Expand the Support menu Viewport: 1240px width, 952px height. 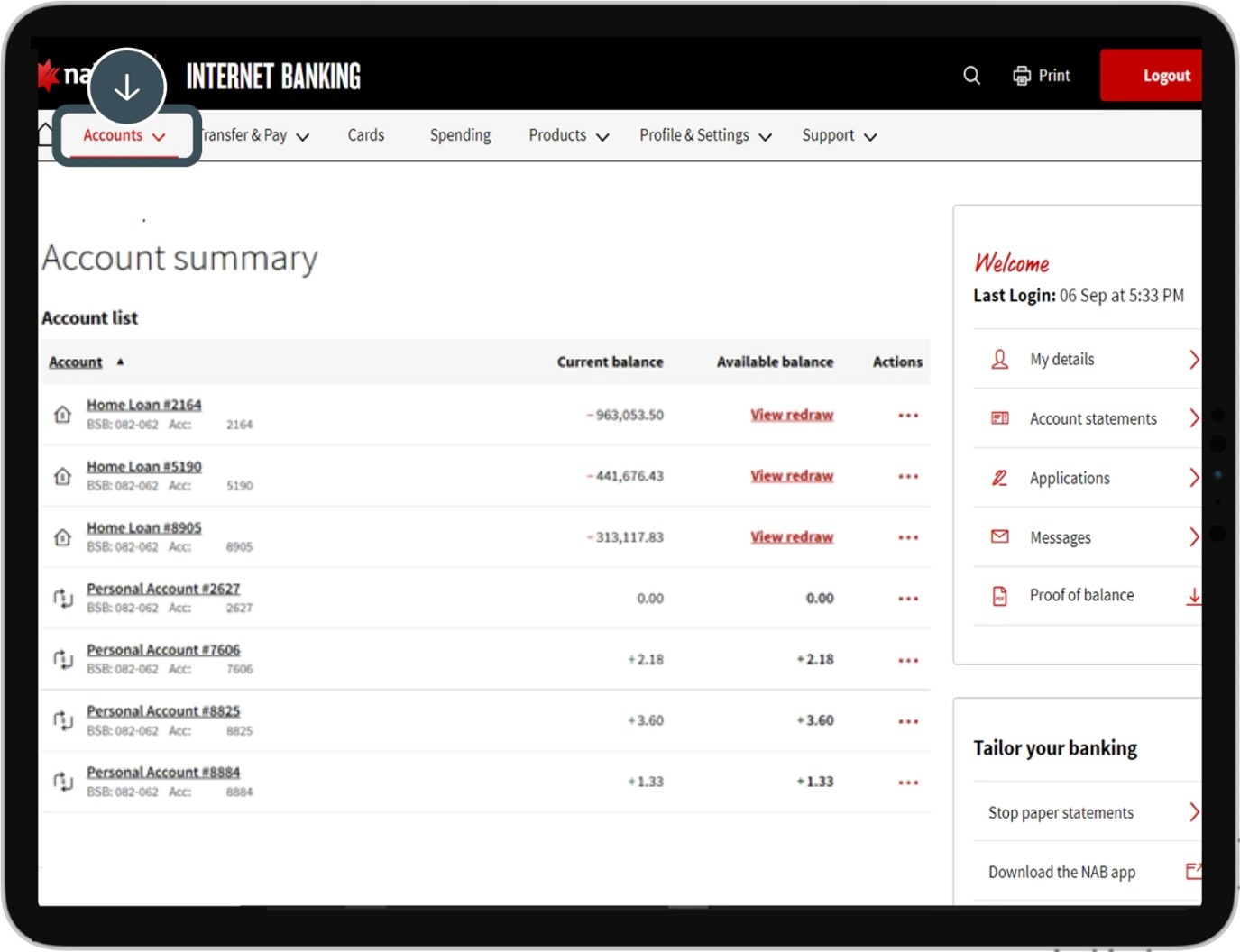pos(839,135)
